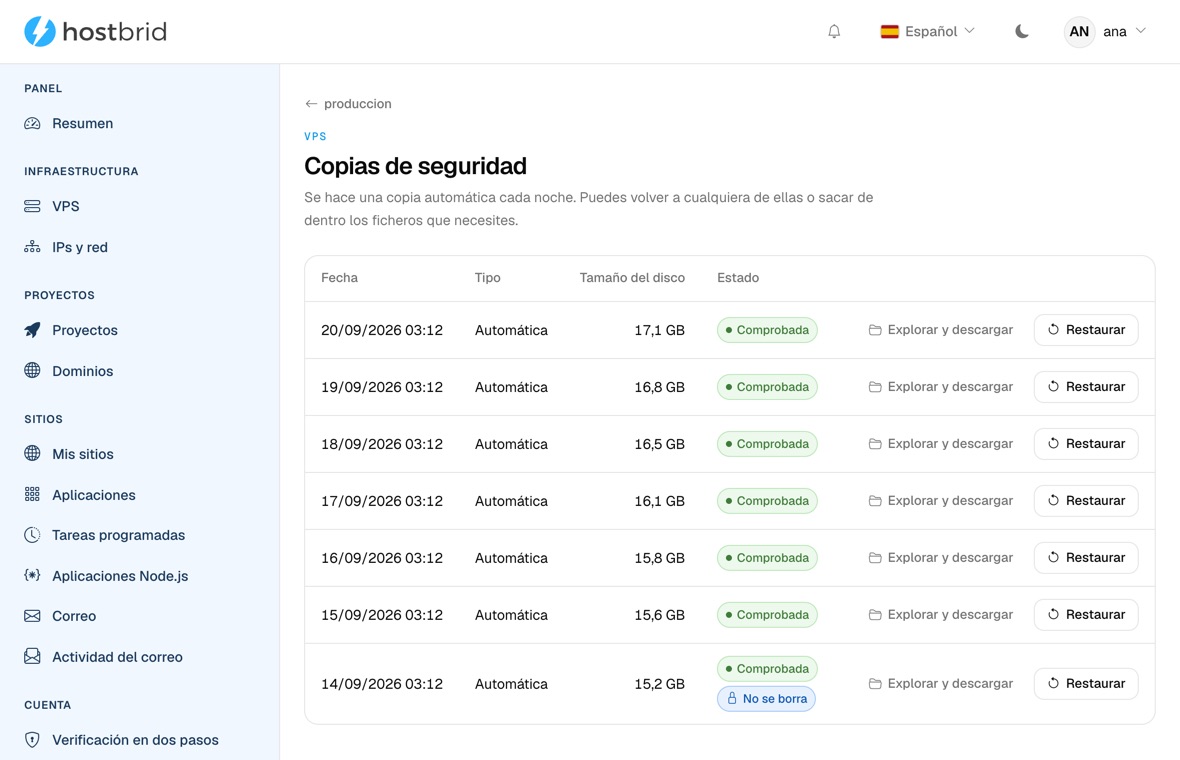Explorar y descargar the 20/09/2026 backup
The width and height of the screenshot is (1180, 760).
click(941, 330)
